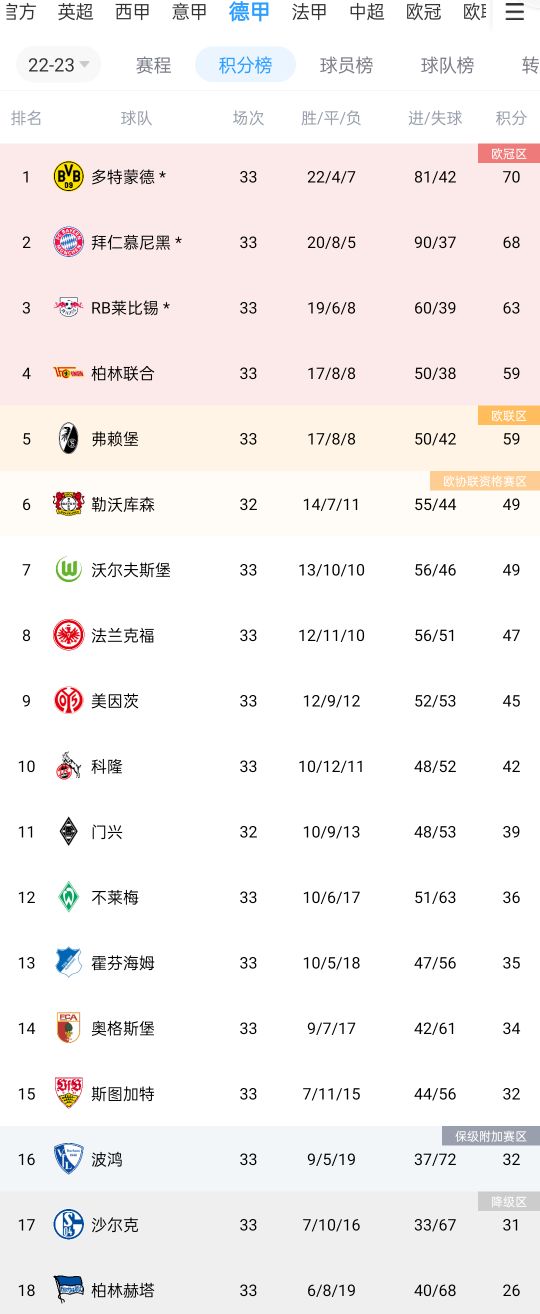Tap the Bayer Leverkusen club logo
The height and width of the screenshot is (1314, 540).
click(x=68, y=504)
